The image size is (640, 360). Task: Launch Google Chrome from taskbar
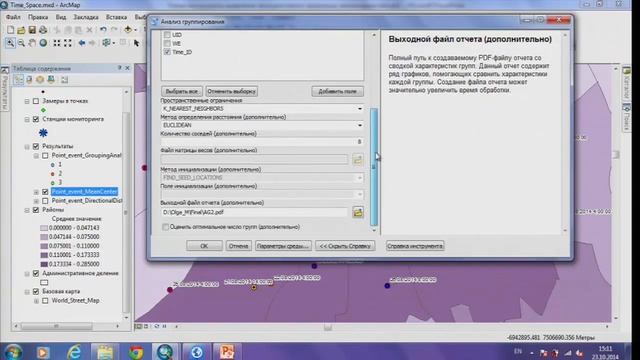[136, 351]
